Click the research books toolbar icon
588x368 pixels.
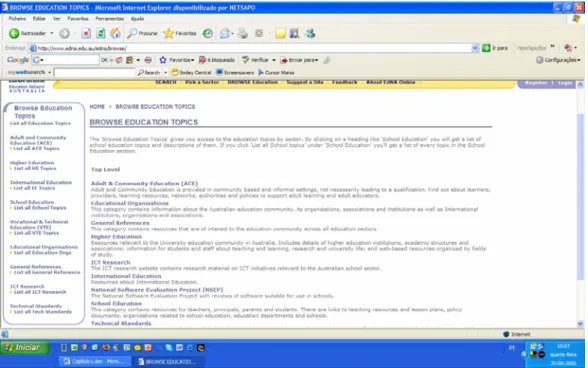294,33
